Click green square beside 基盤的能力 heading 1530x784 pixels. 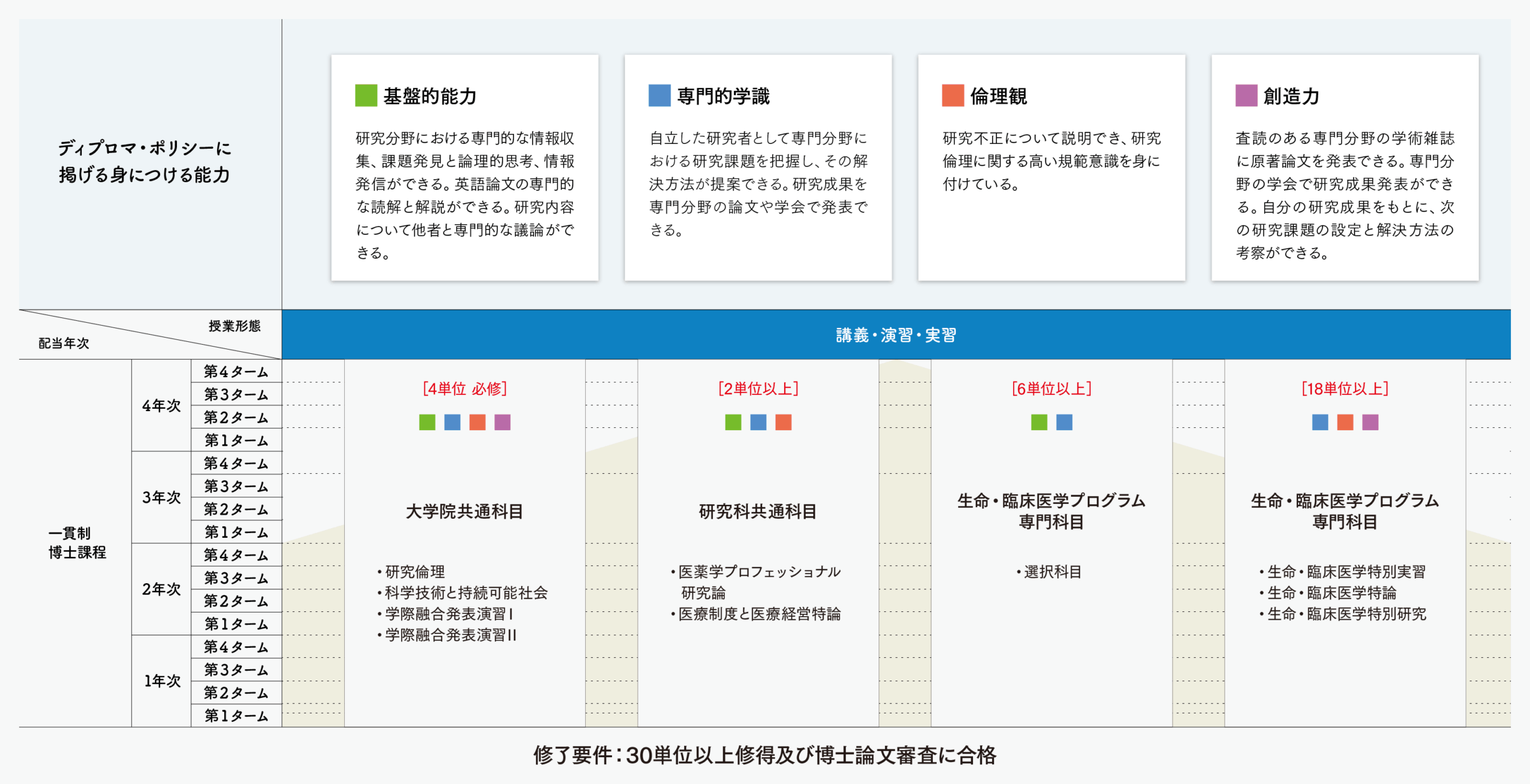(366, 96)
